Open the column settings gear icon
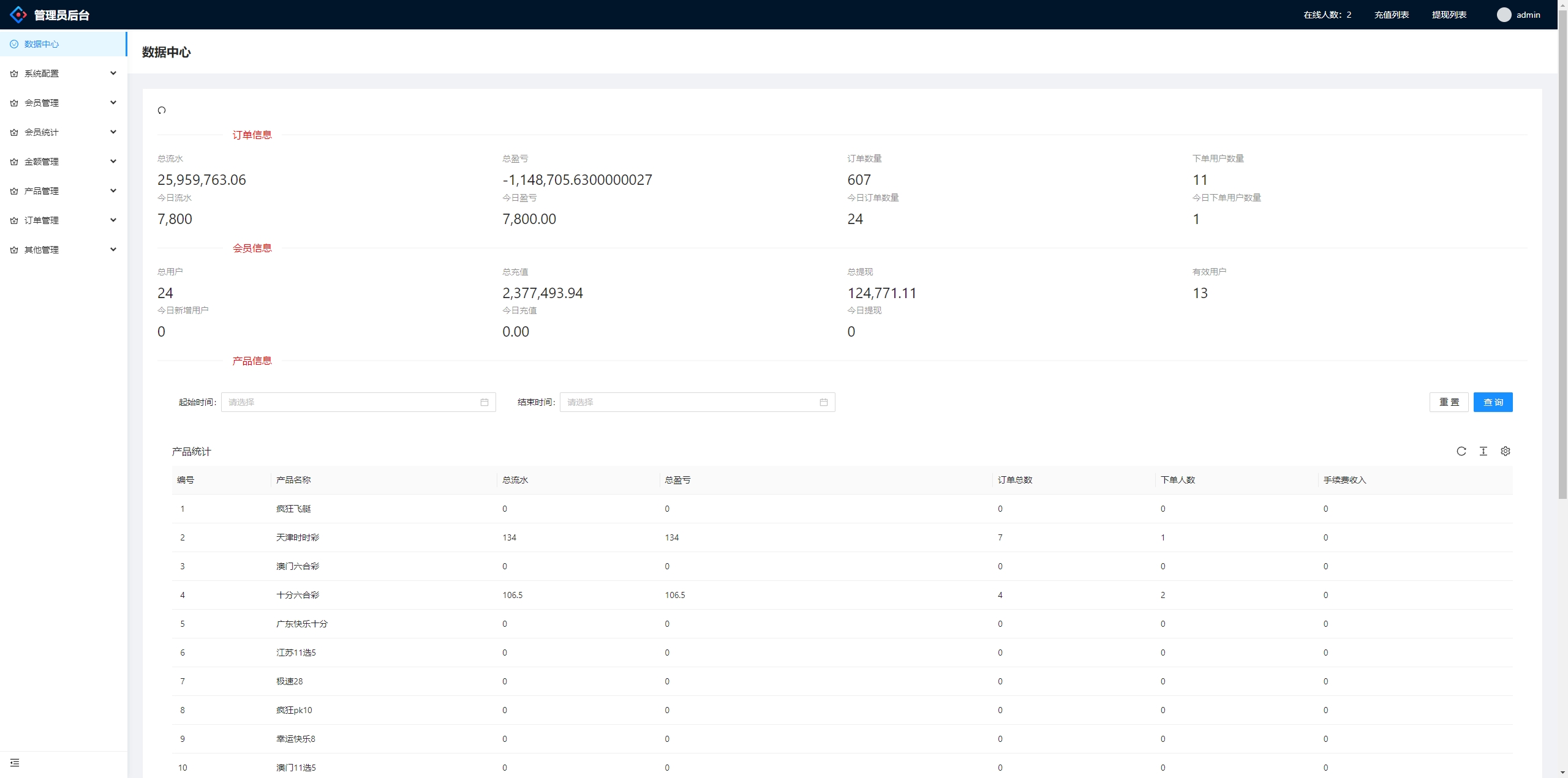The width and height of the screenshot is (1568, 778). [x=1505, y=451]
